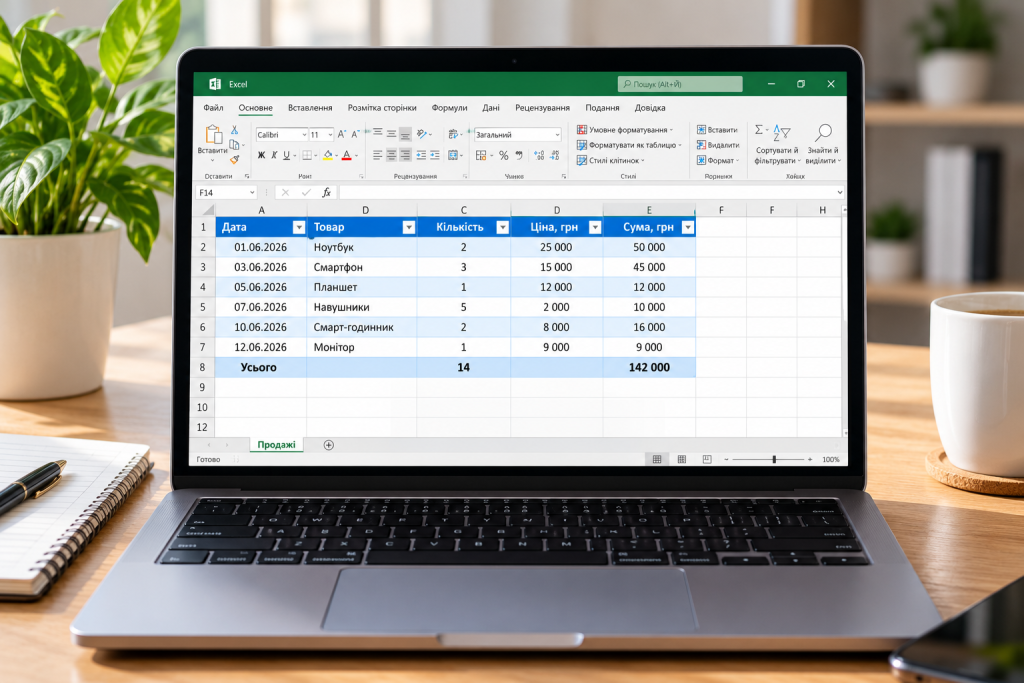Click the Wrap Text icon
Viewport: 1024px width, 683px height.
pyautogui.click(x=453, y=134)
